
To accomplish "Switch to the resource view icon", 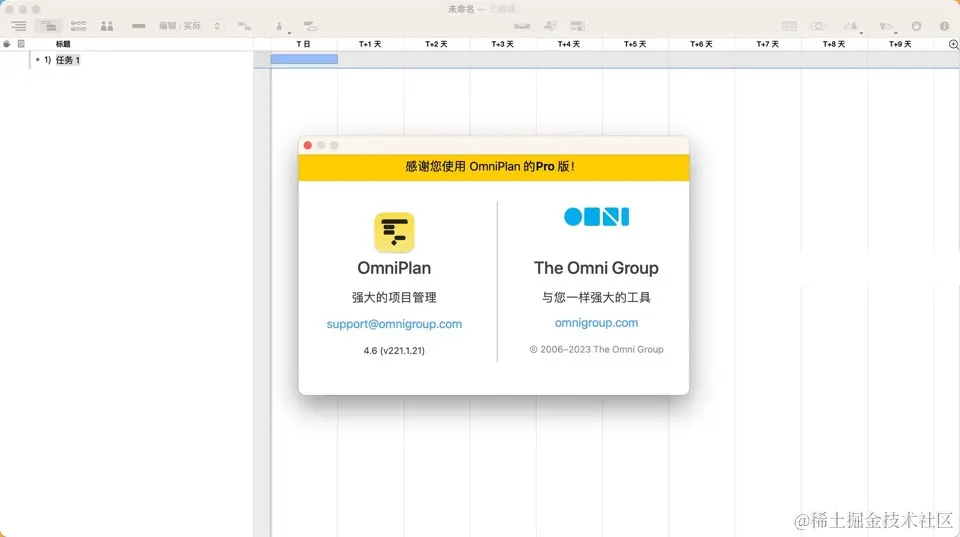I will (x=107, y=26).
